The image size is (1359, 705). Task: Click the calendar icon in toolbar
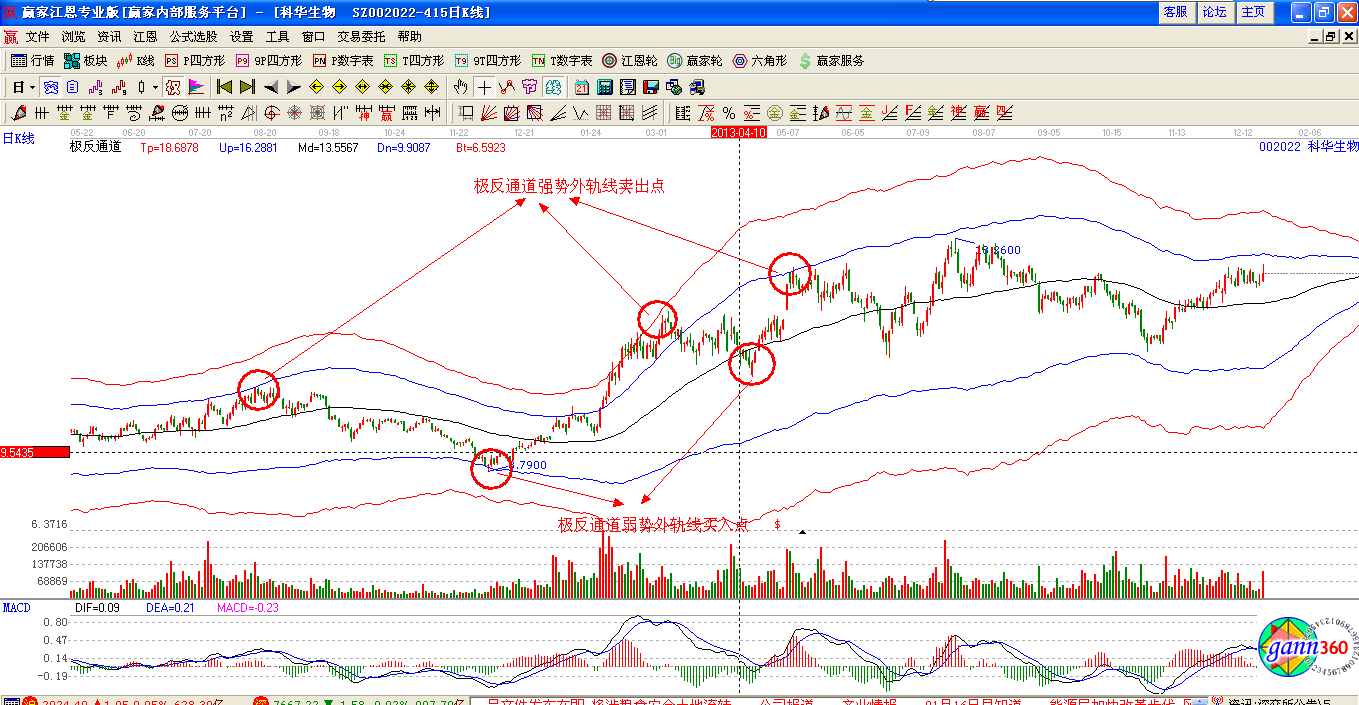580,87
